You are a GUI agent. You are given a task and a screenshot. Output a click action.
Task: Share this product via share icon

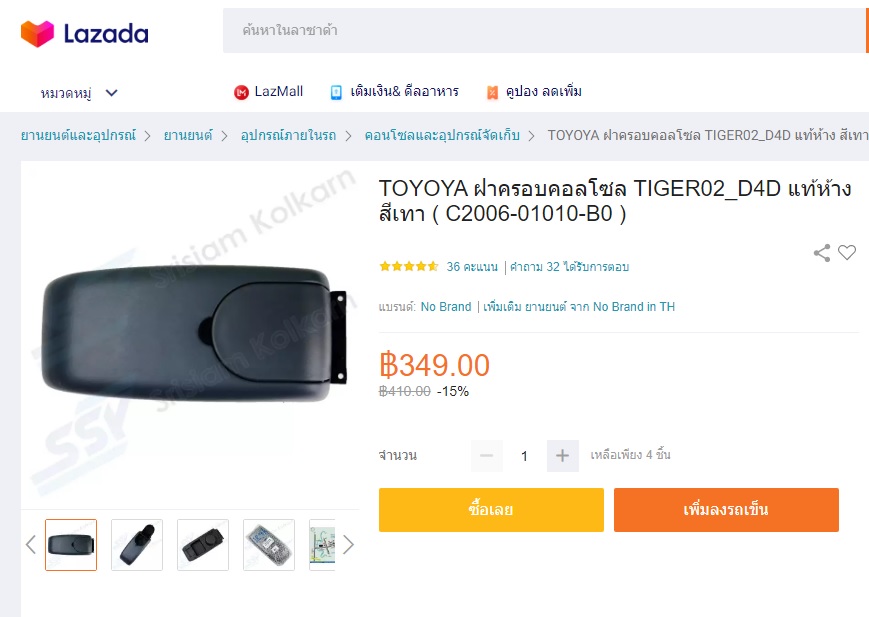822,253
